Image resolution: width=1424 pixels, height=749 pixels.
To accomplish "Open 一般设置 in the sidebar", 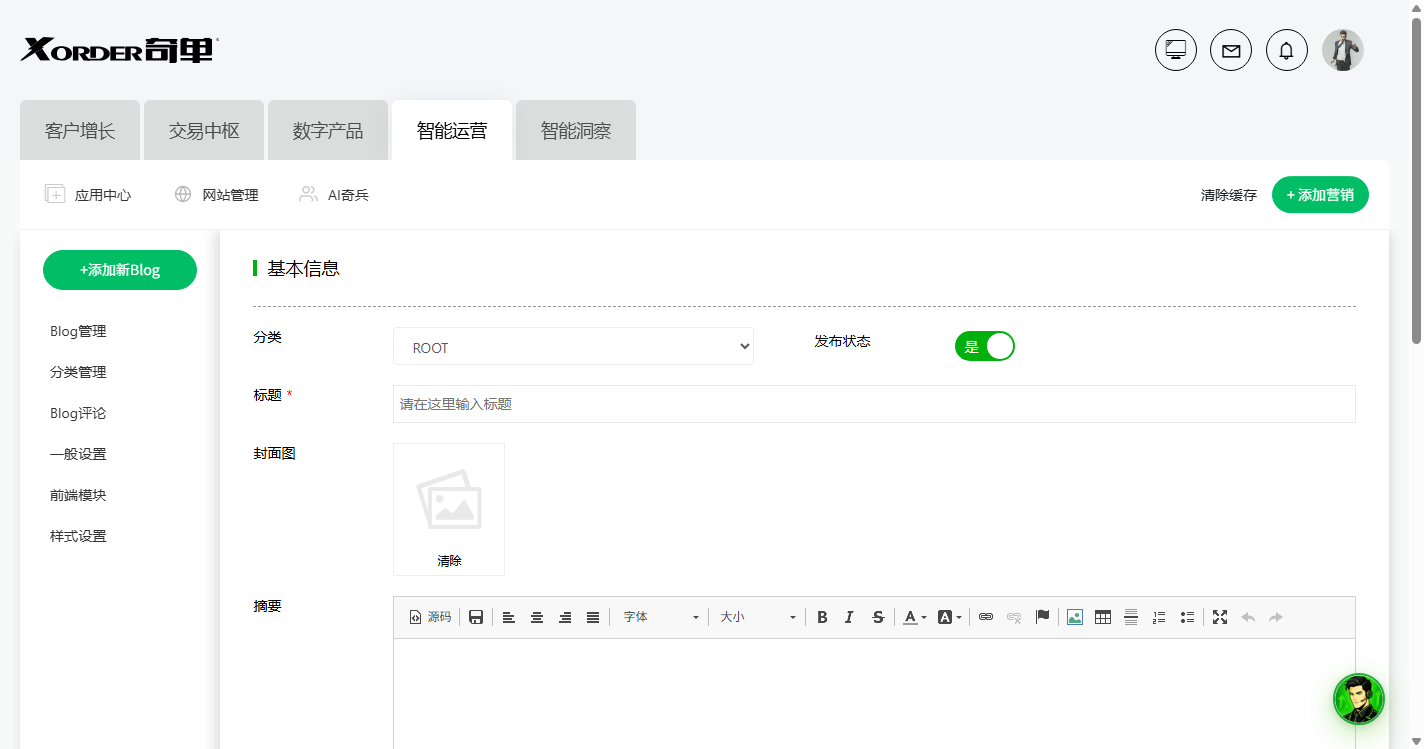I will (78, 454).
